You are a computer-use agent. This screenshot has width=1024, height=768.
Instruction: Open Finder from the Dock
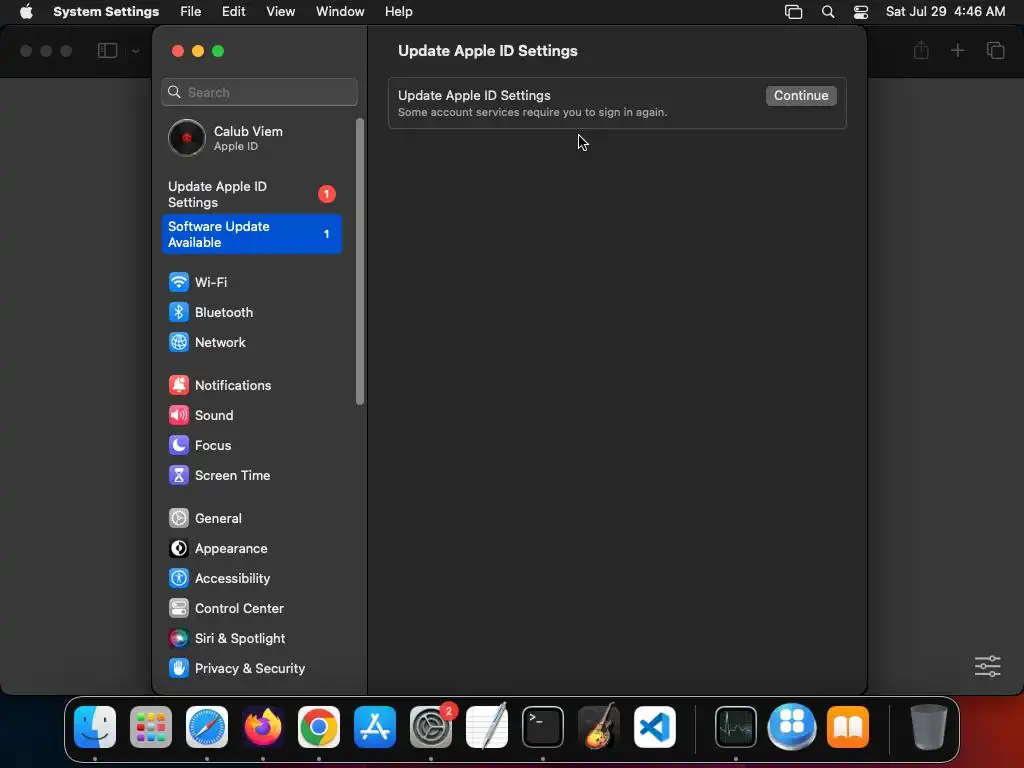(95, 727)
